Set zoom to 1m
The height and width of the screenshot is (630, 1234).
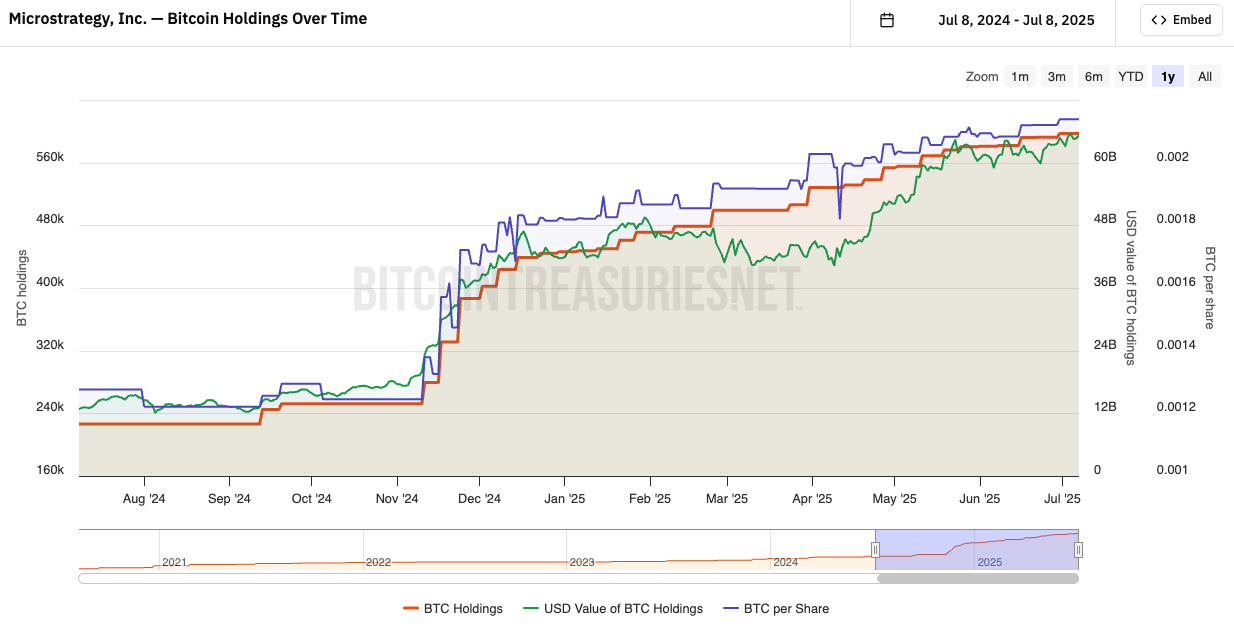click(x=1019, y=77)
